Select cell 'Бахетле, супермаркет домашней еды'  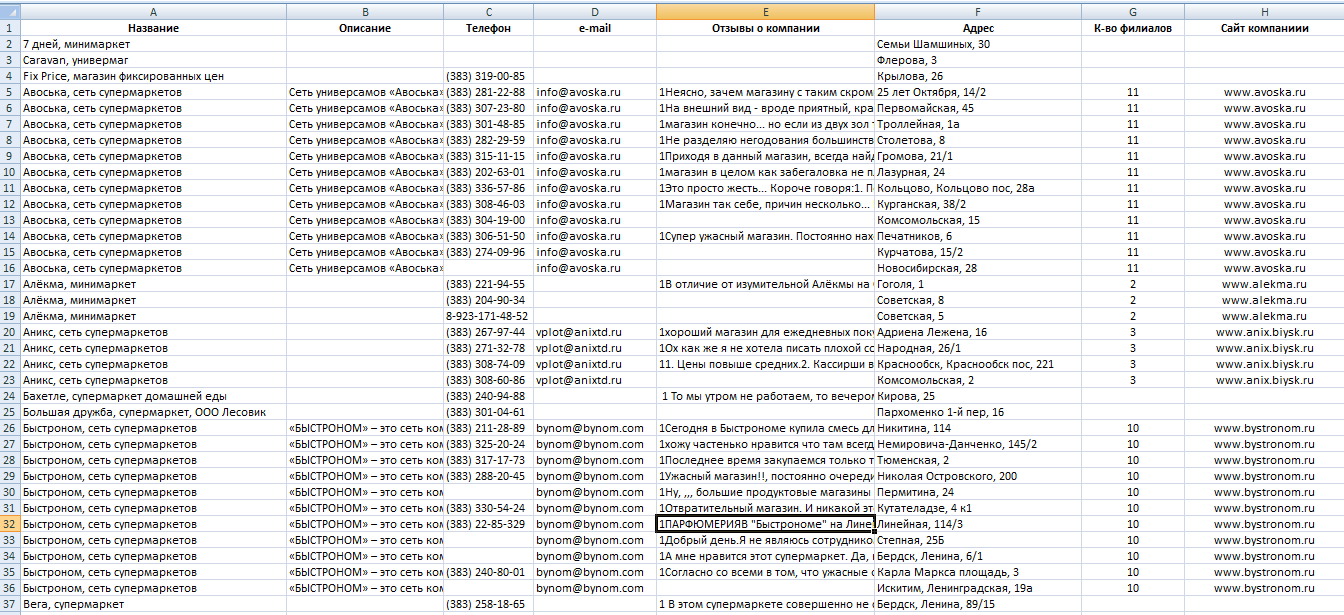pos(153,396)
